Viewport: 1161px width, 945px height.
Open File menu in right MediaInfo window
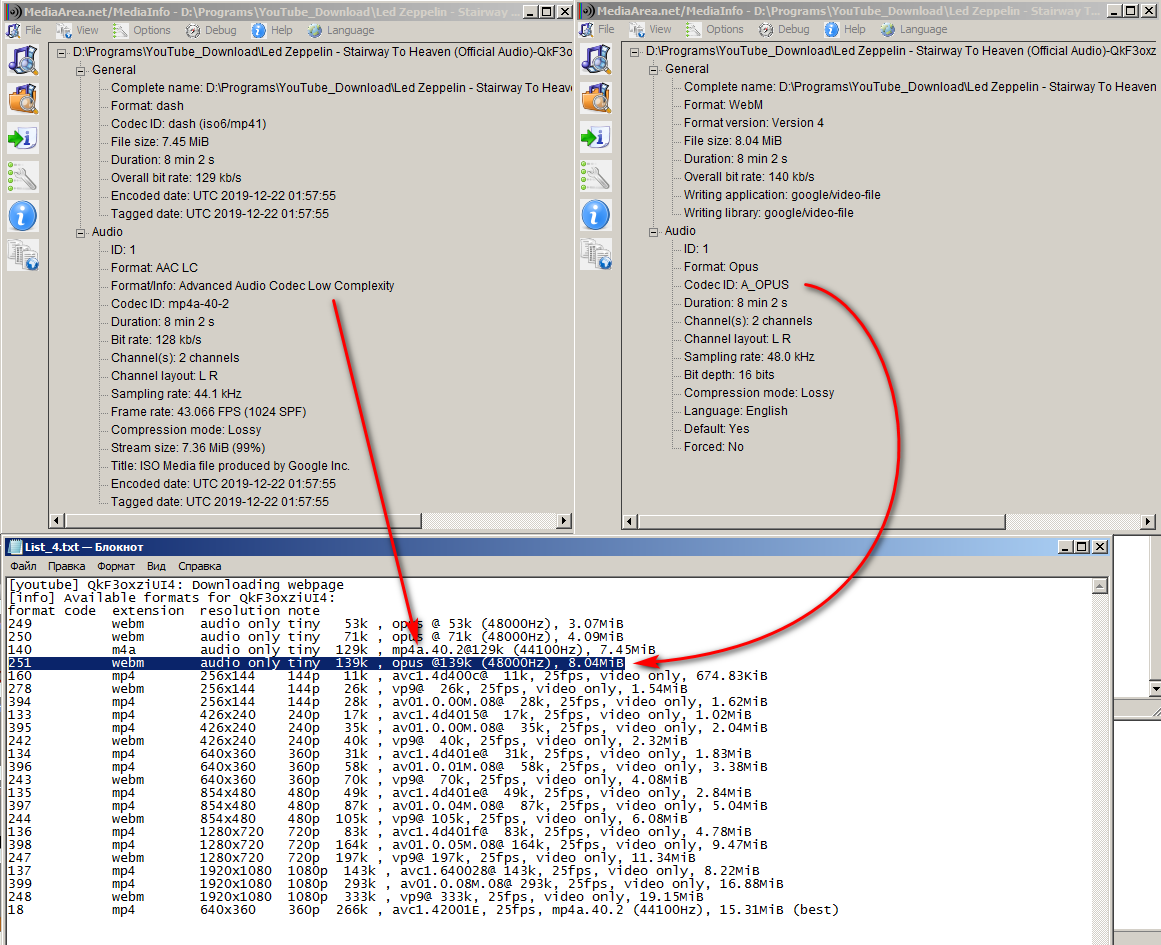(598, 30)
